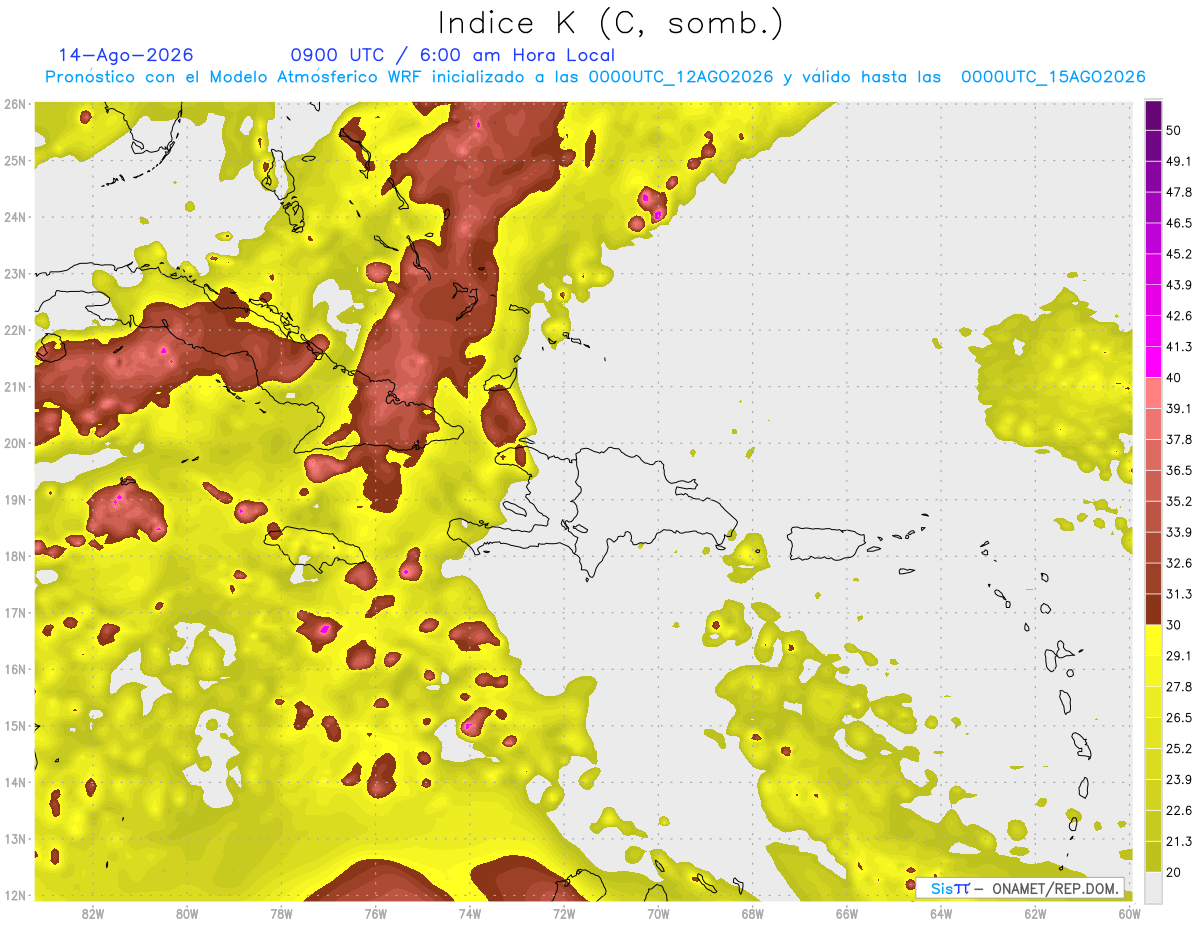
Task: Click the "24N" latitude axis label
Action: click(15, 217)
